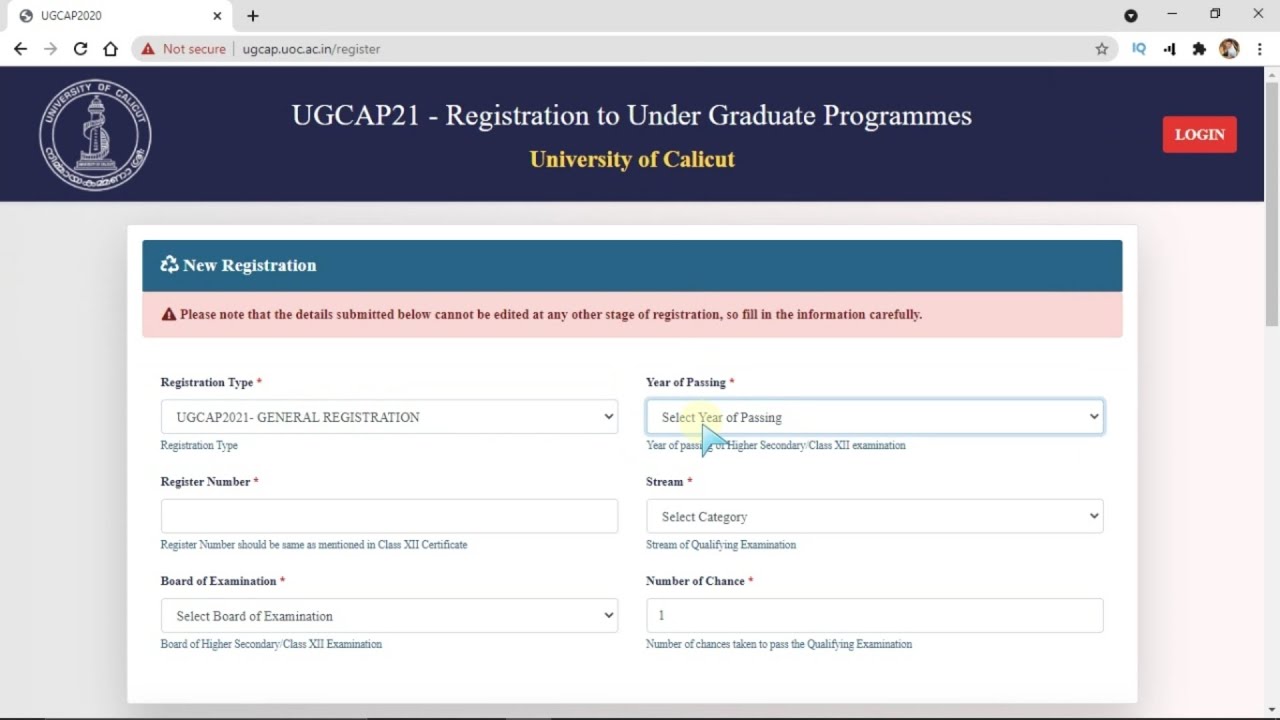Minimize the Chrome window
The height and width of the screenshot is (720, 1280).
1172,14
